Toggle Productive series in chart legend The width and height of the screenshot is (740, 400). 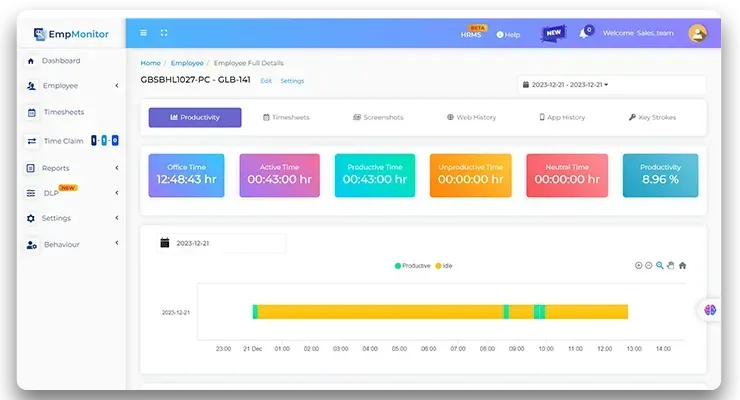pos(412,266)
